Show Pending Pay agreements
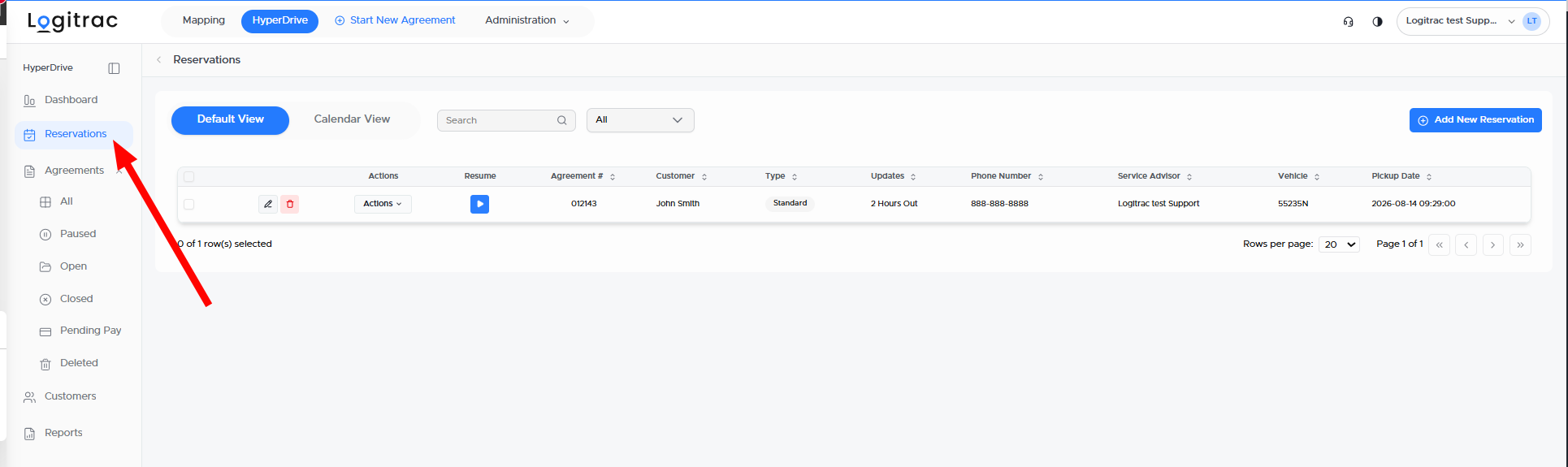Viewport: 1568px width, 467px height. pyautogui.click(x=90, y=331)
